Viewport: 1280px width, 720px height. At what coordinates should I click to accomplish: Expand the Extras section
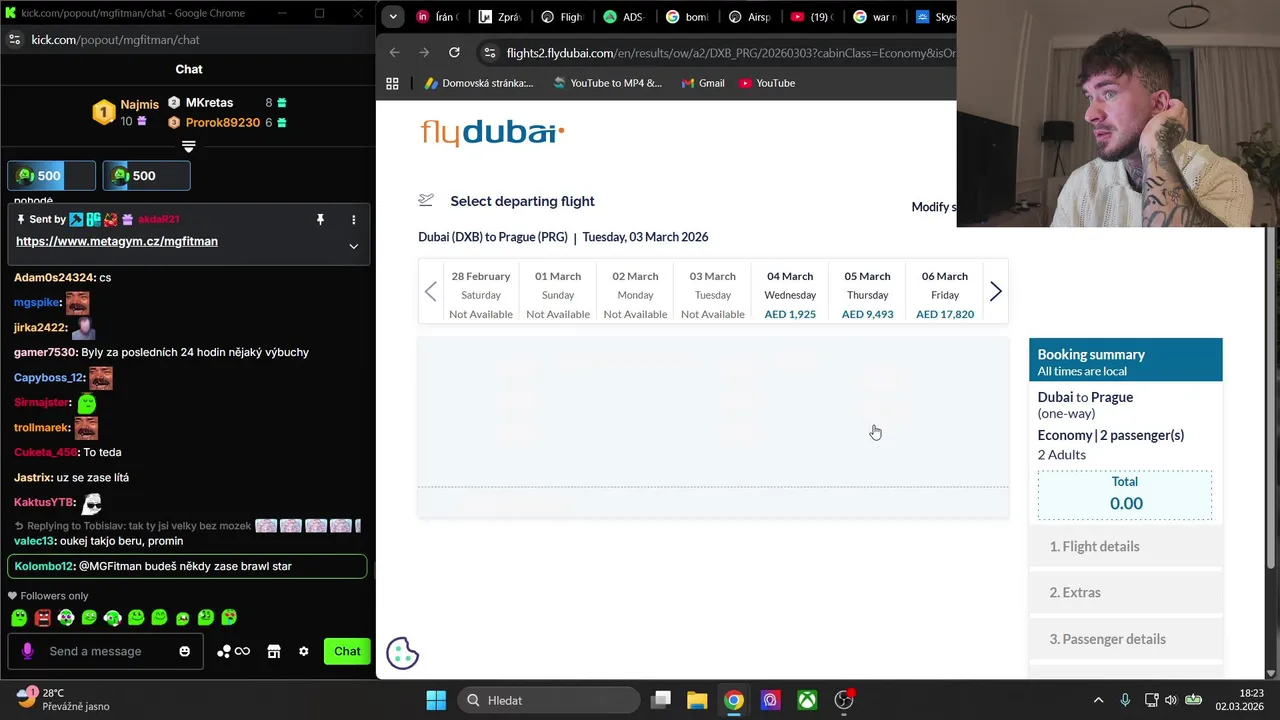point(1125,592)
